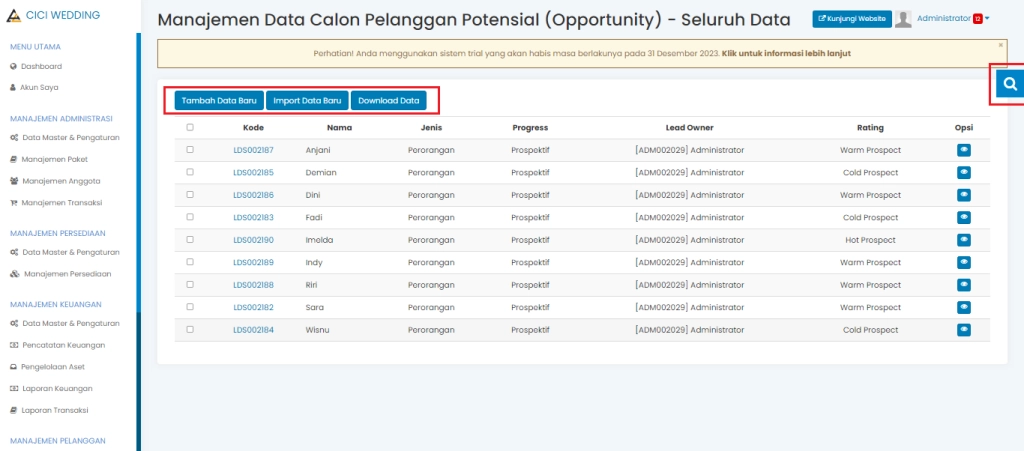Open lead code LDS002188 link
Image resolution: width=1024 pixels, height=451 pixels.
tap(253, 285)
